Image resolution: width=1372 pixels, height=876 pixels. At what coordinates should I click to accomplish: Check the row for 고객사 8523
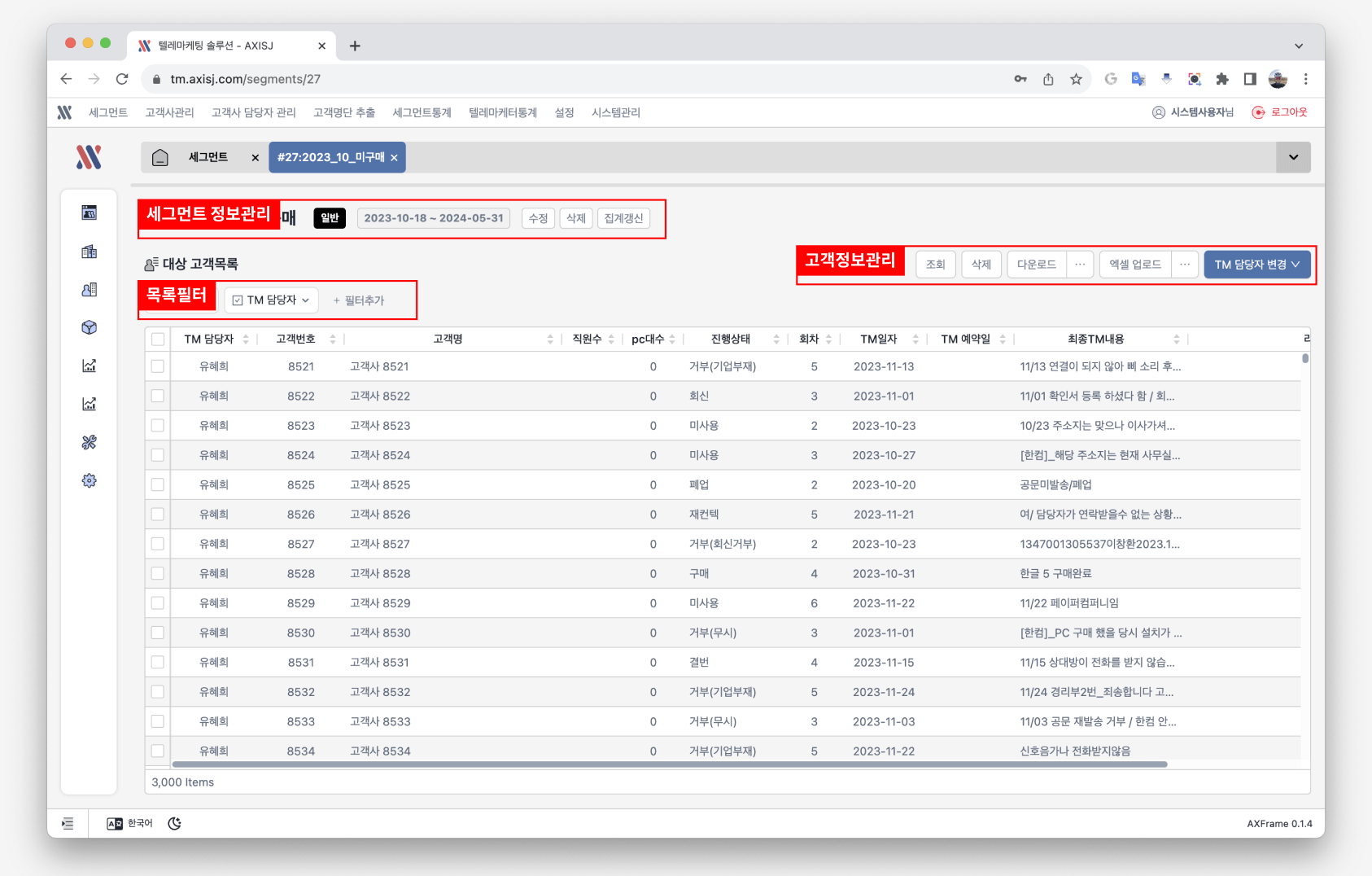pyautogui.click(x=158, y=425)
